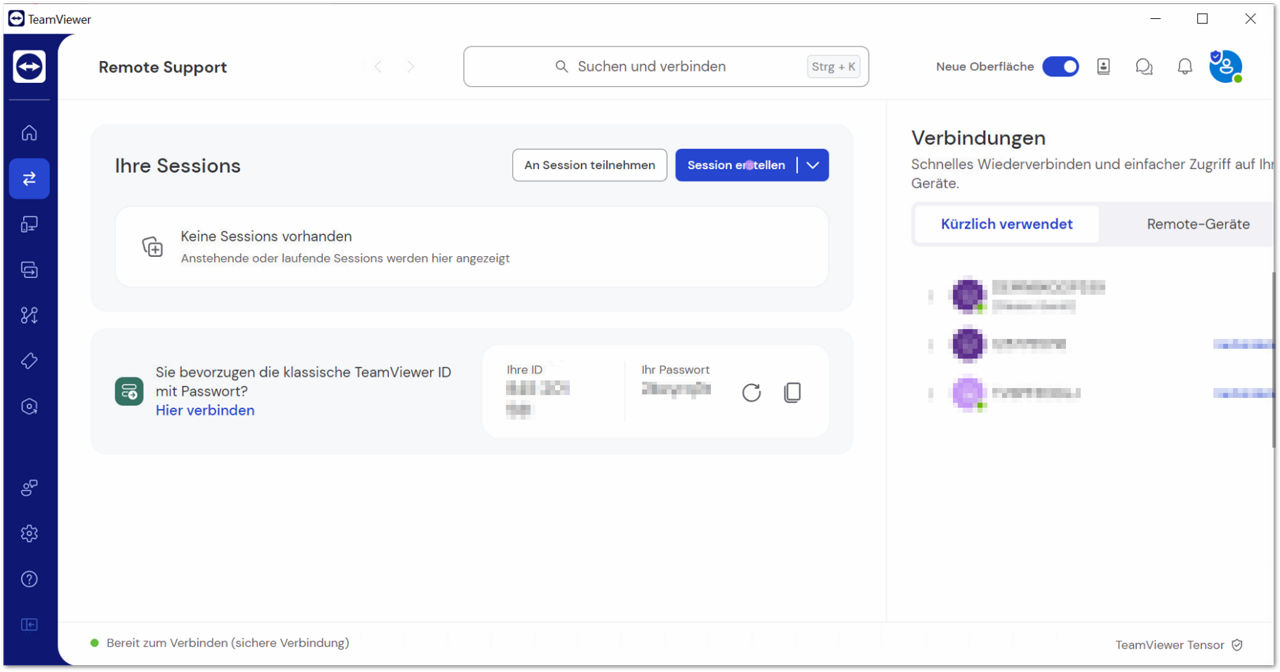Open the Help question mark icon
This screenshot has width=1280, height=672.
[29, 579]
